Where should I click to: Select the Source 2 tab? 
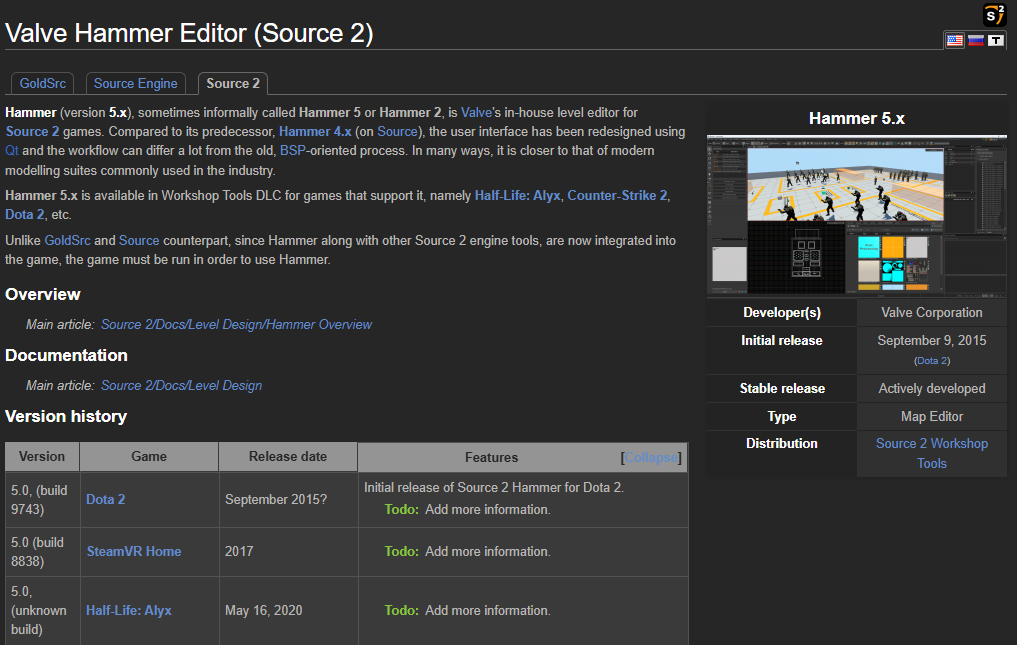233,84
